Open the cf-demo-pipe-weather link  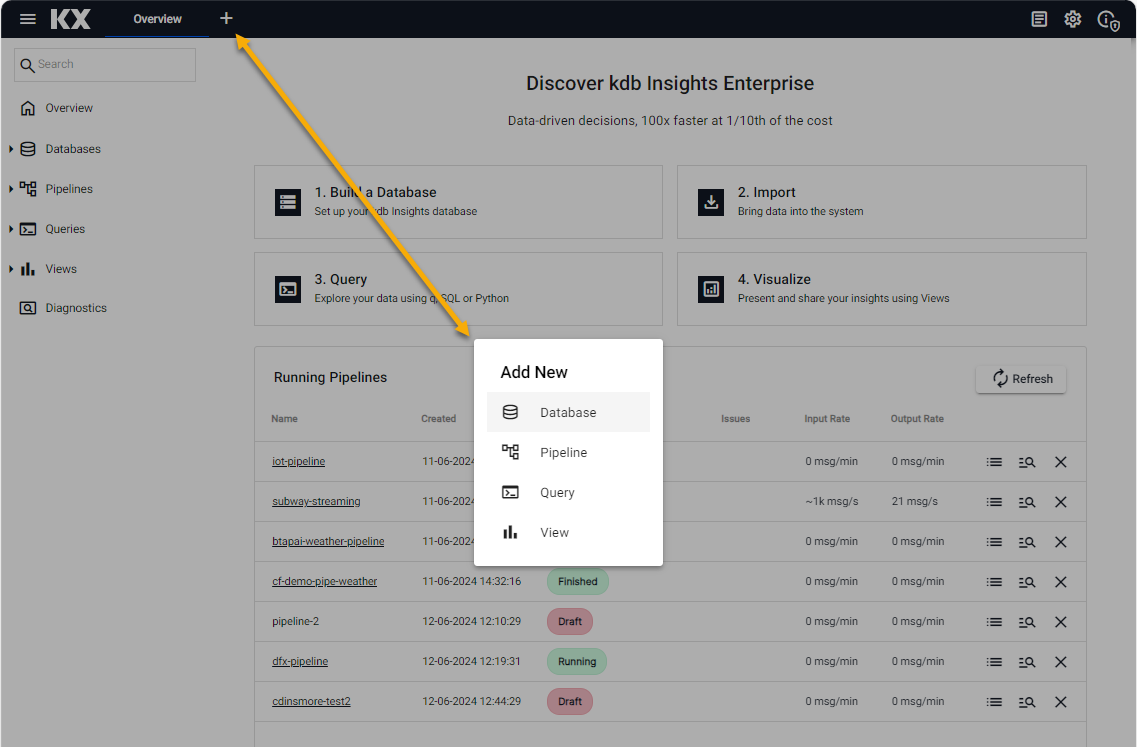tap(324, 582)
